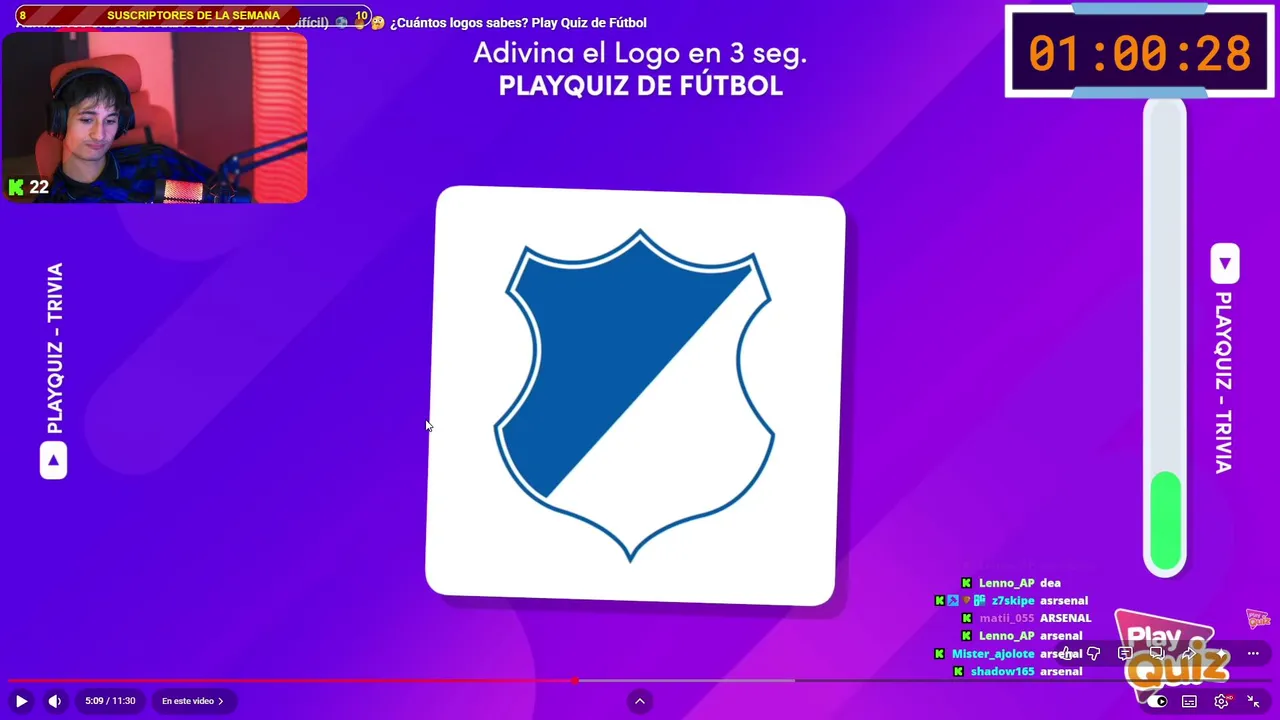Click the uppercase 'ARSENAL' chat message
Screen dimensions: 1280x720
(1065, 618)
